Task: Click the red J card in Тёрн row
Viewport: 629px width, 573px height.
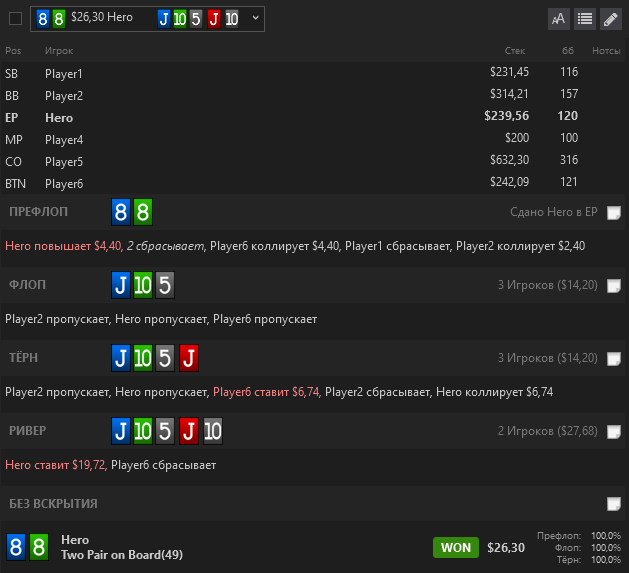Action: [x=189, y=358]
